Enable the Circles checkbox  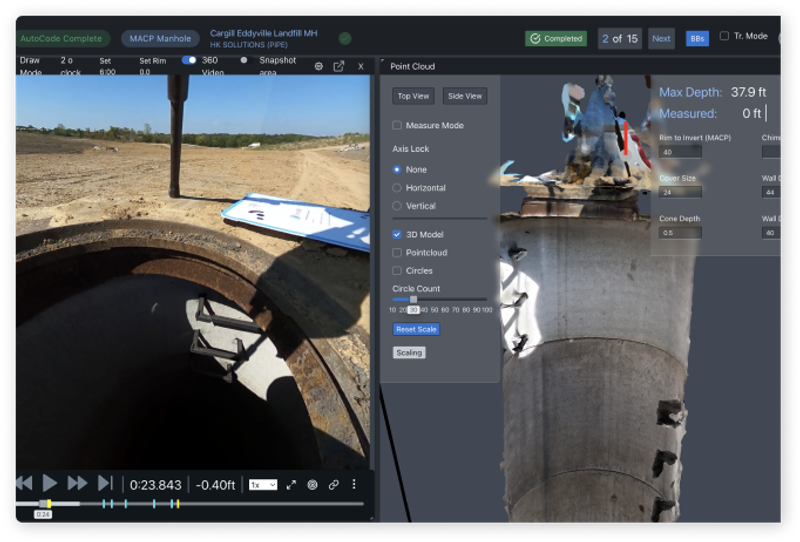396,270
